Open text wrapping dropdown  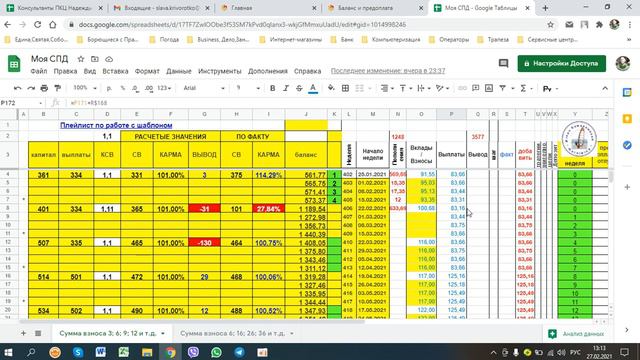click(423, 88)
